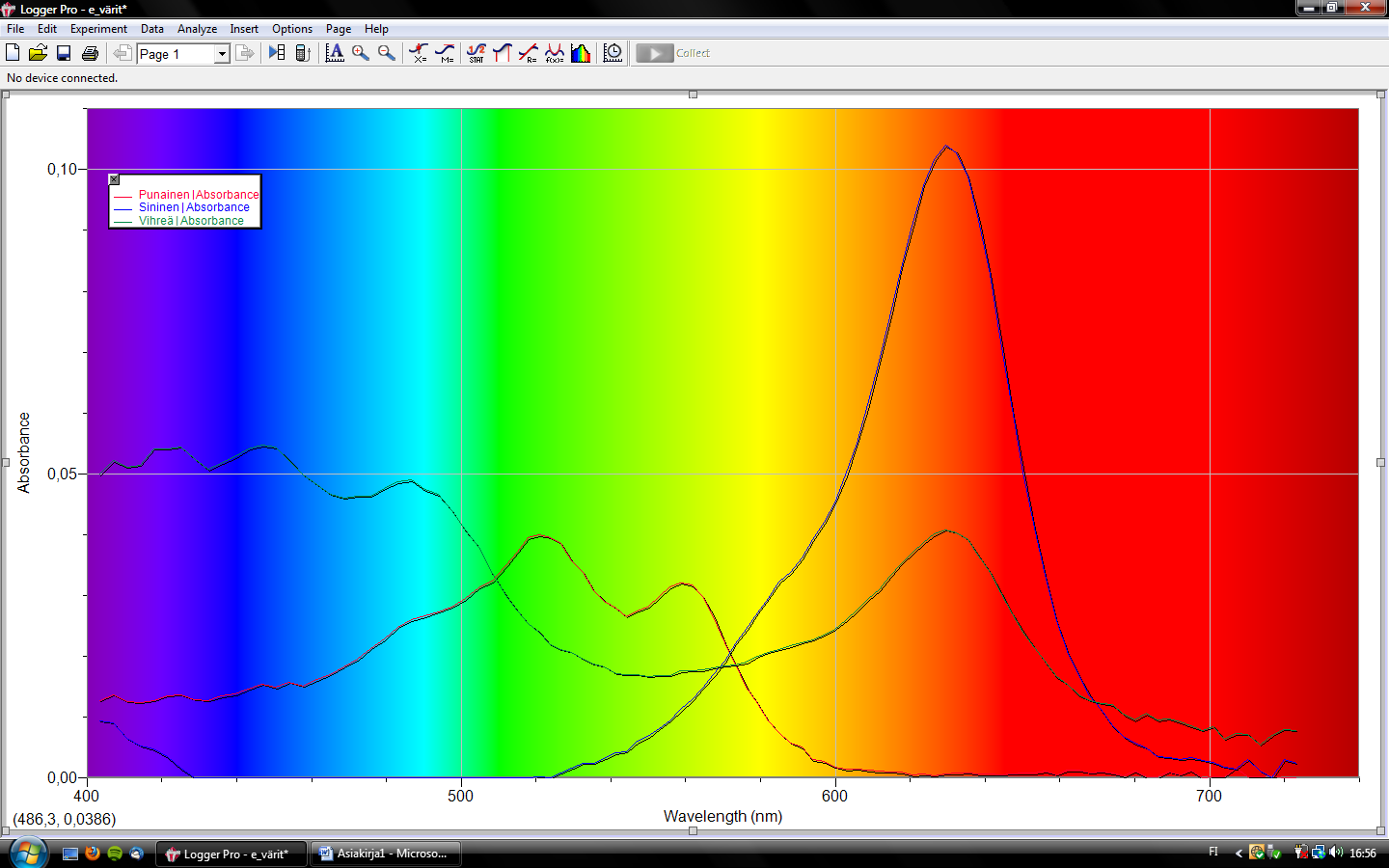Click the cursor coordinates readout (486,3, 0,0386)
The height and width of the screenshot is (868, 1389).
click(x=64, y=819)
